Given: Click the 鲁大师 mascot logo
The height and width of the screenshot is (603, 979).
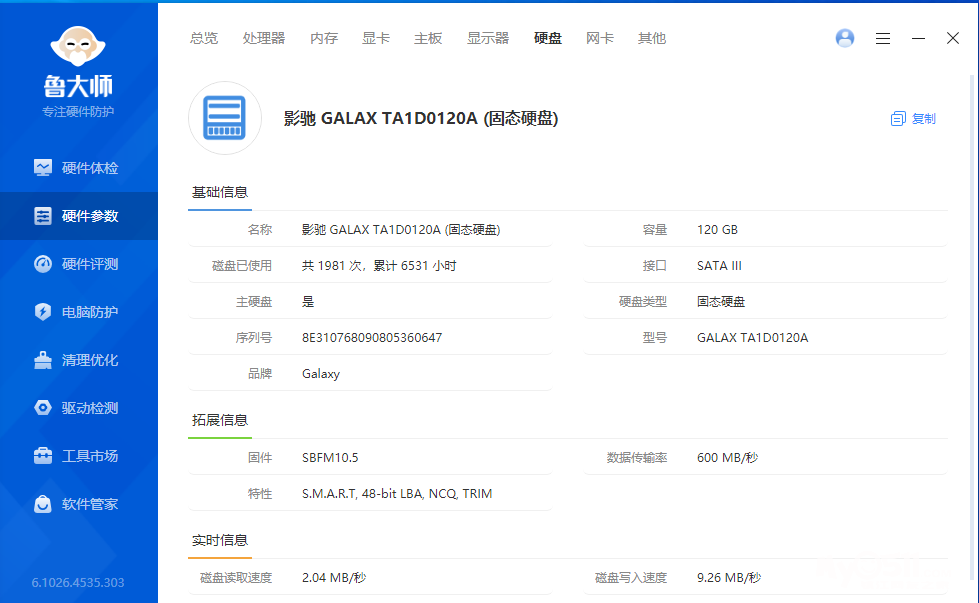Looking at the screenshot, I should click(78, 50).
